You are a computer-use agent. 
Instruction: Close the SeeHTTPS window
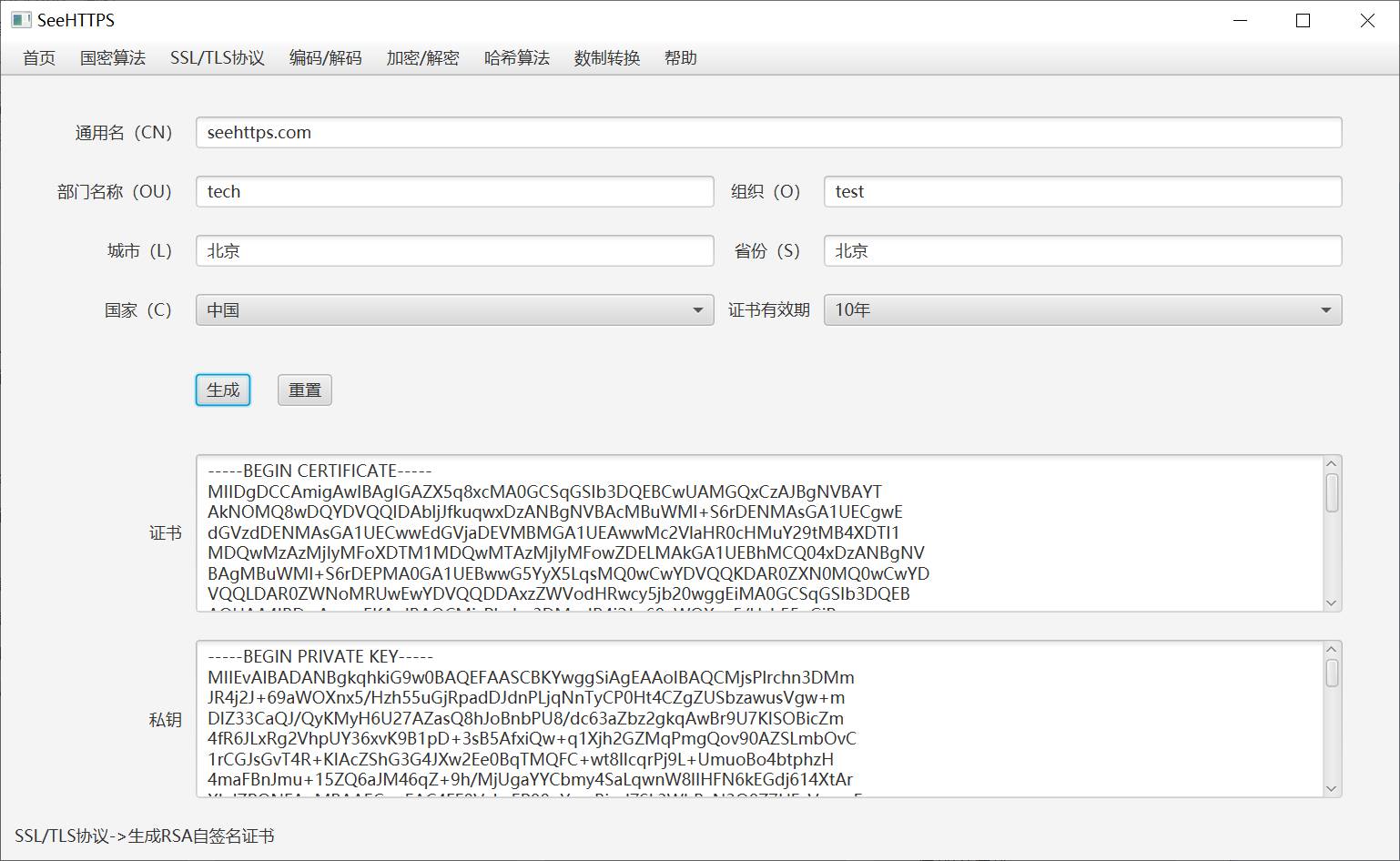(1367, 20)
